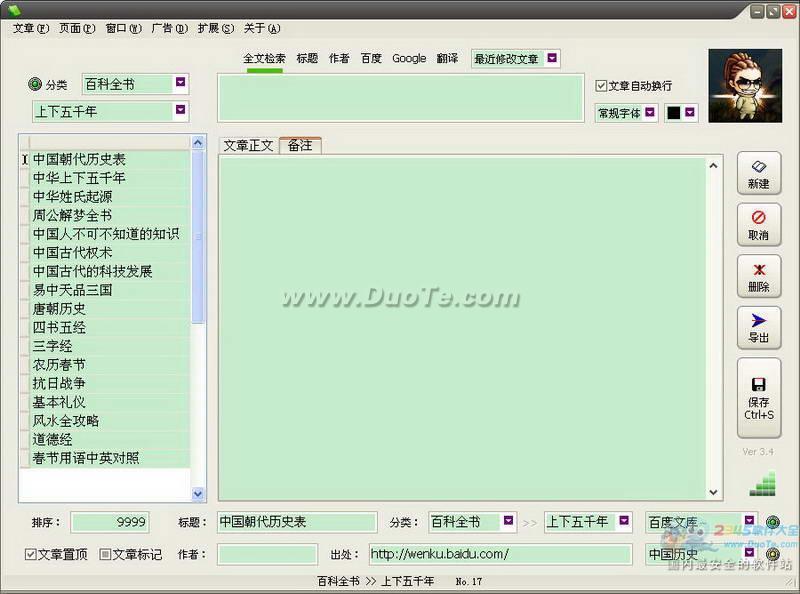Select the Google search option
Image resolution: width=800 pixels, height=594 pixels.
pos(409,59)
